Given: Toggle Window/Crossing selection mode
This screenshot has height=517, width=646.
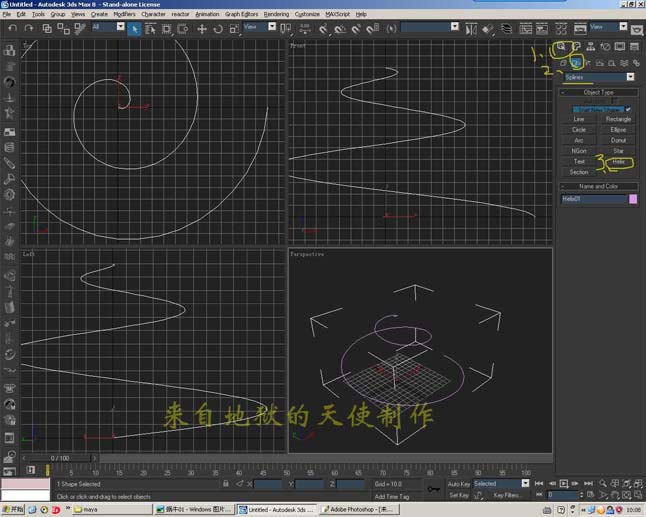Looking at the screenshot, I should (x=183, y=29).
